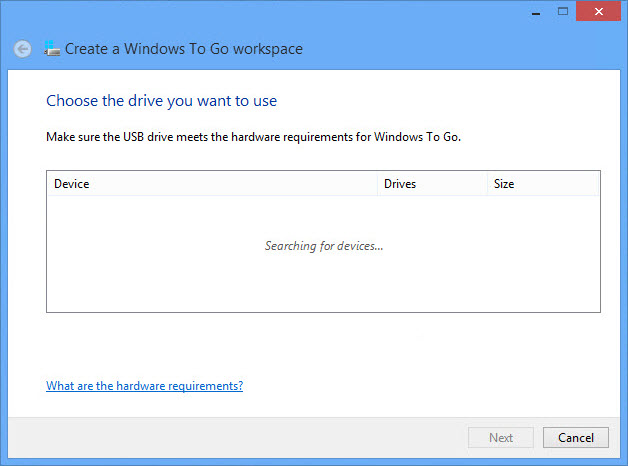The height and width of the screenshot is (466, 628).
Task: Click the 'Choose the drive you want to use' heading
Action: (x=161, y=101)
